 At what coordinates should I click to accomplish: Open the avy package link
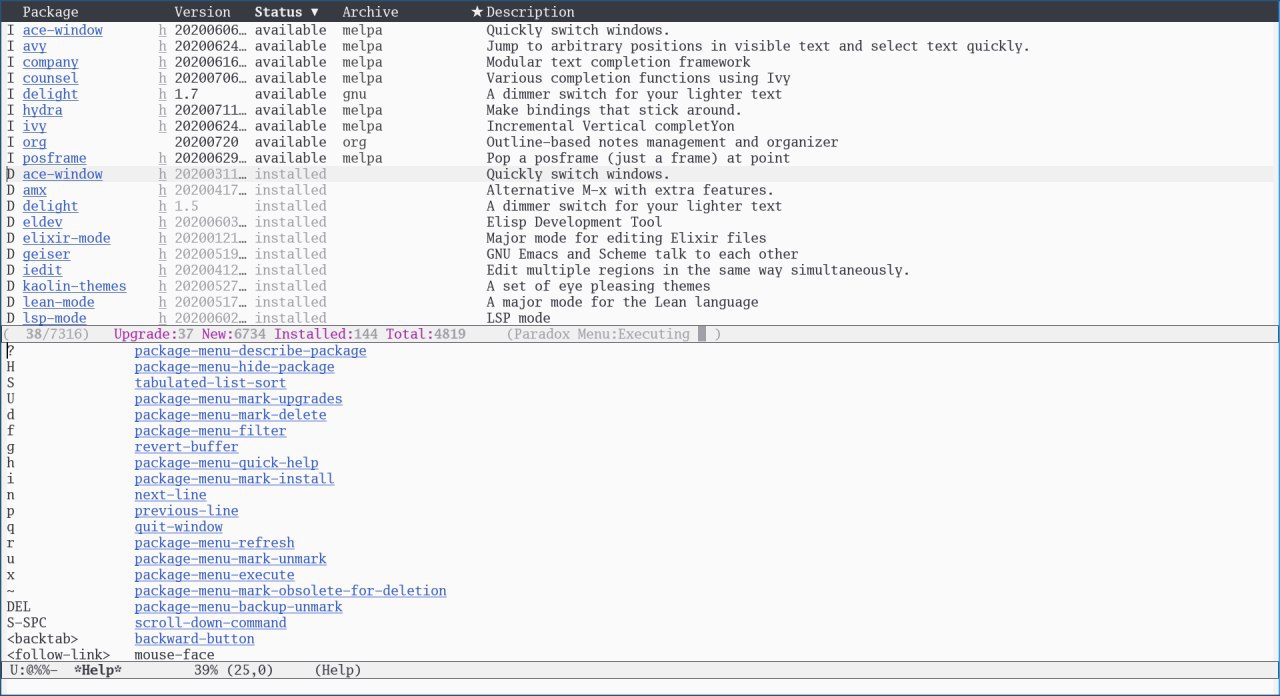(34, 46)
